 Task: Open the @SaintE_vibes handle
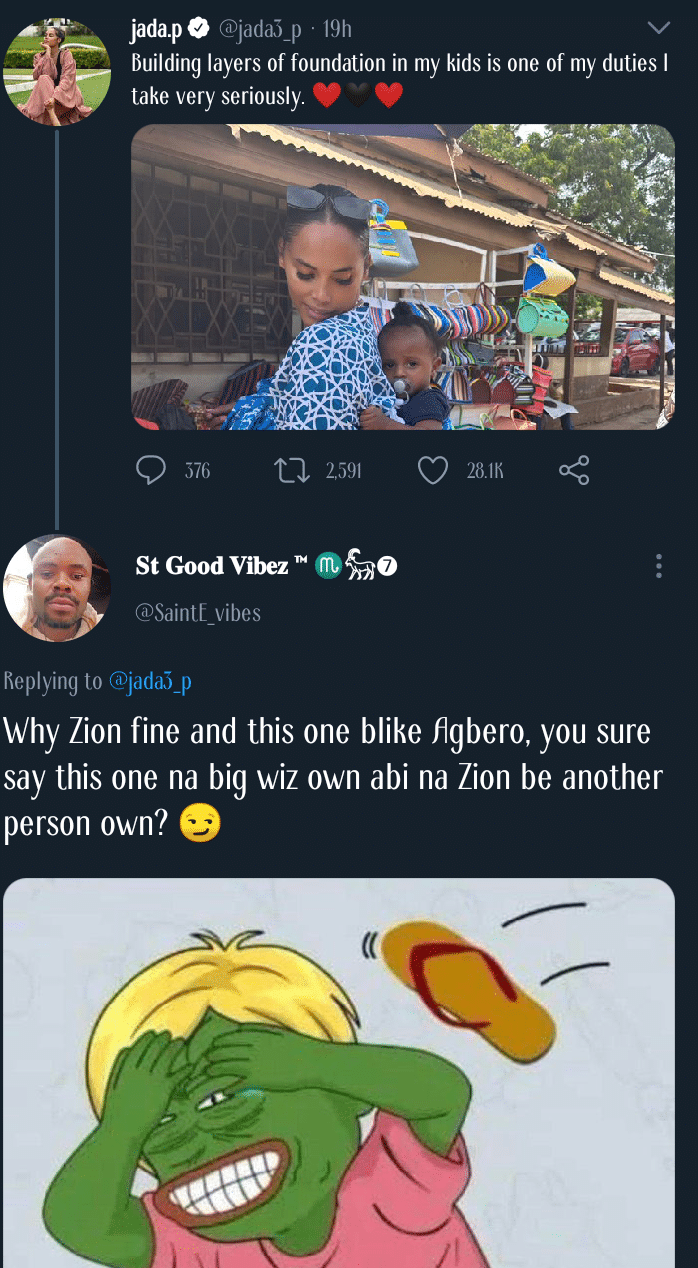point(198,613)
